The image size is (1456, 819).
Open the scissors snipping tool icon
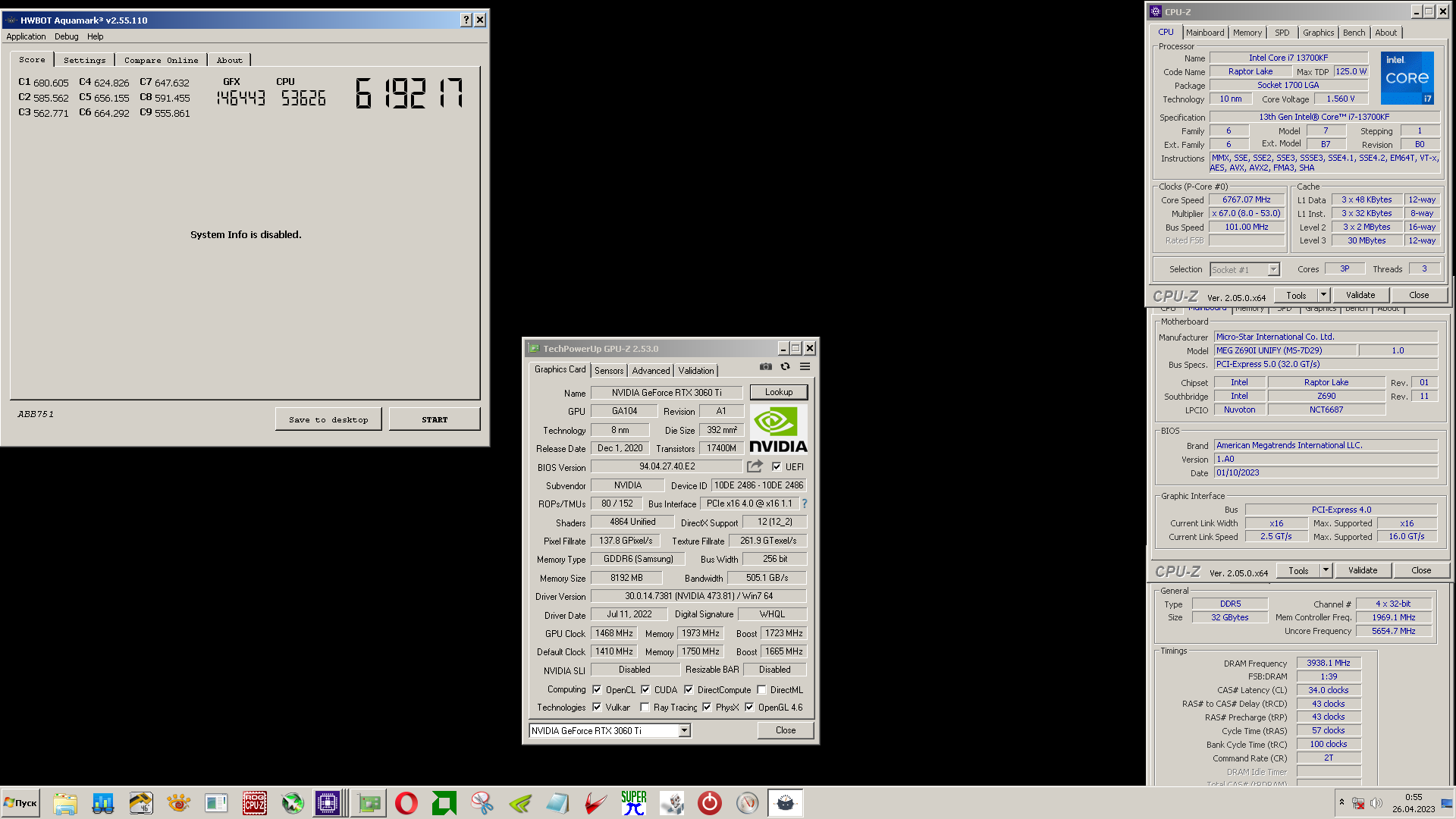pyautogui.click(x=482, y=803)
